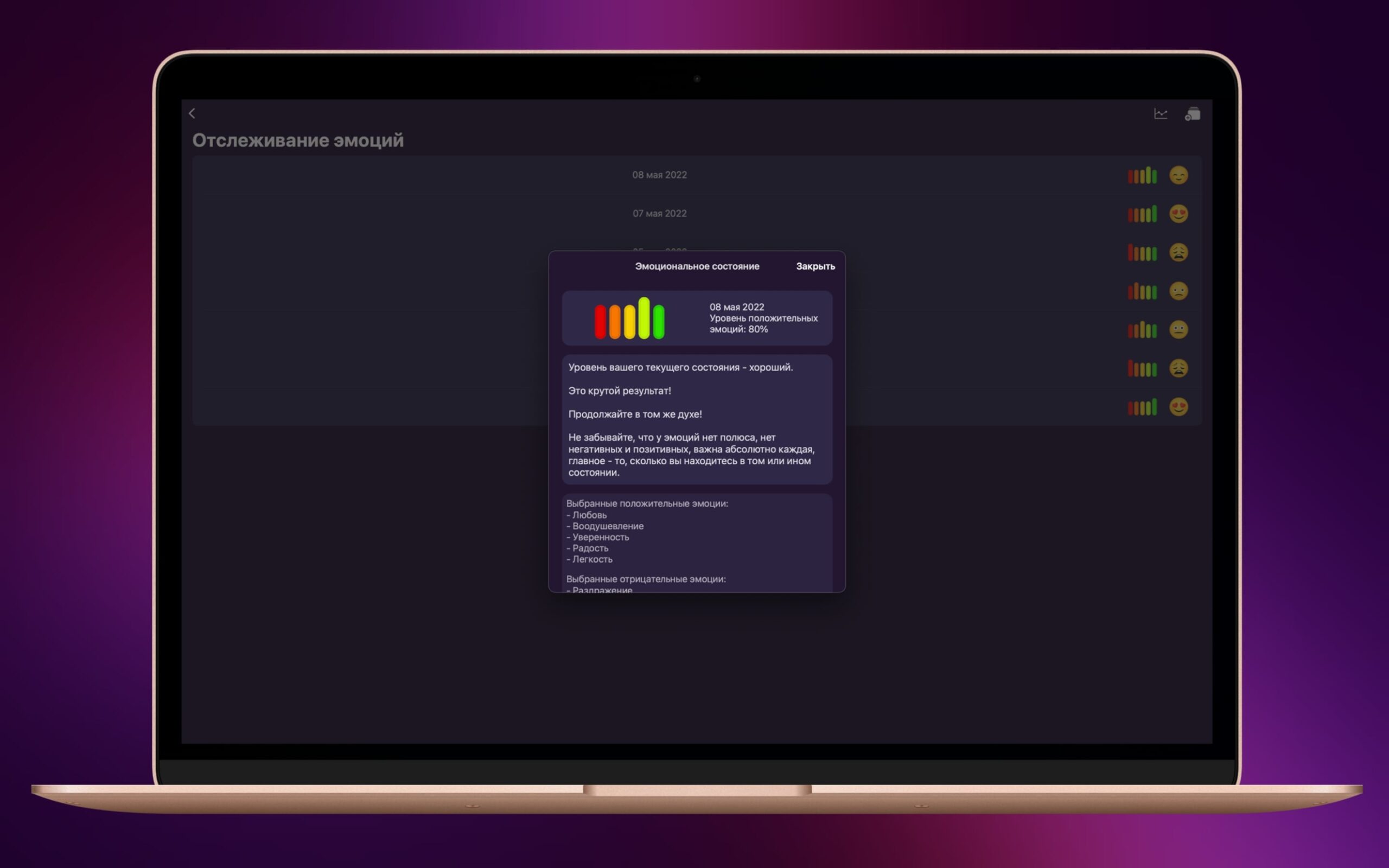This screenshot has height=868, width=1389.
Task: Open the 08 мая 2022 entry
Action: pyautogui.click(x=659, y=175)
